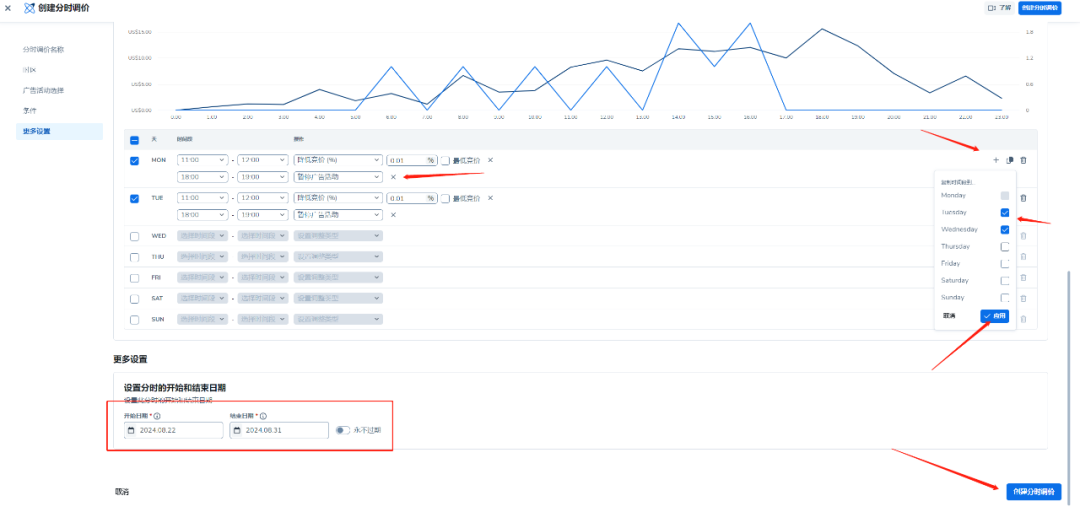Check Thursday in copy popup
1080x512 pixels.
pos(1005,246)
